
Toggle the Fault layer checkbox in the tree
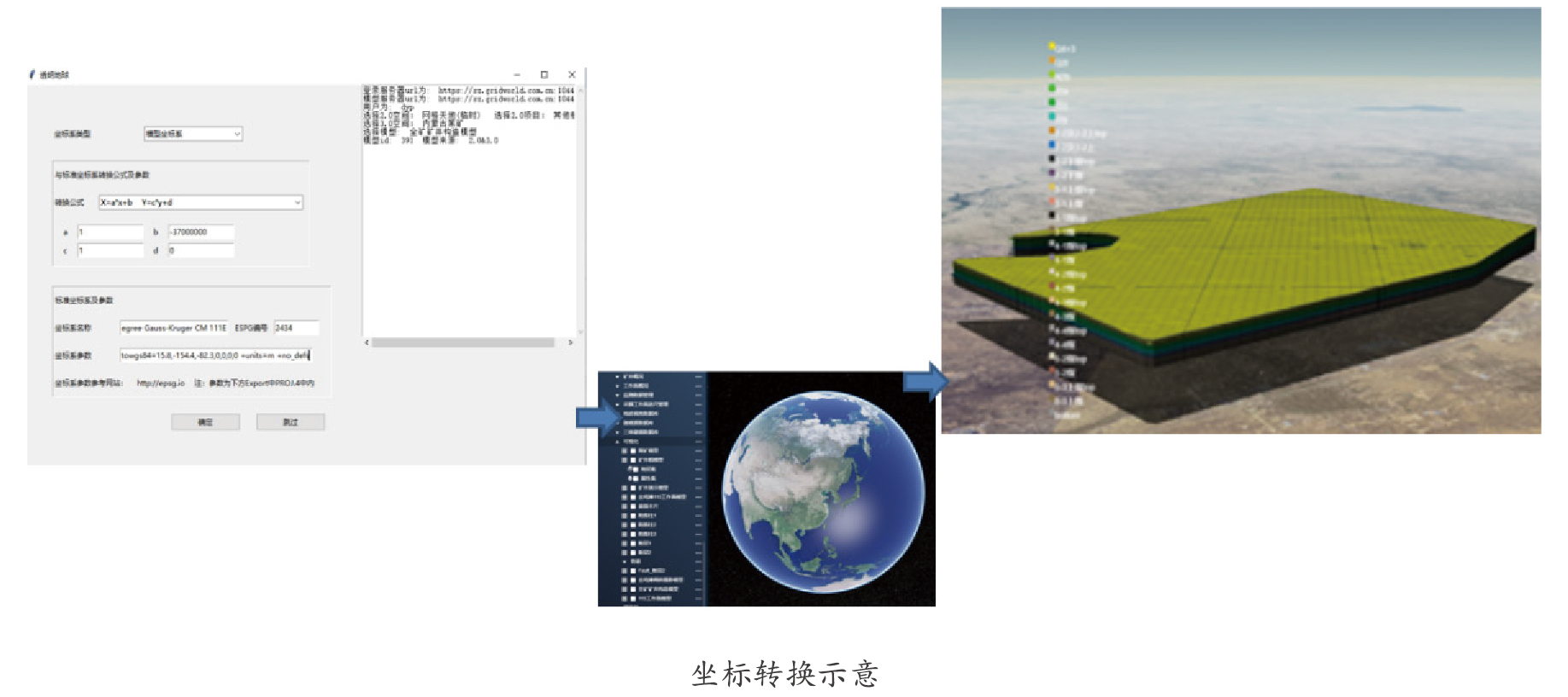pos(633,571)
